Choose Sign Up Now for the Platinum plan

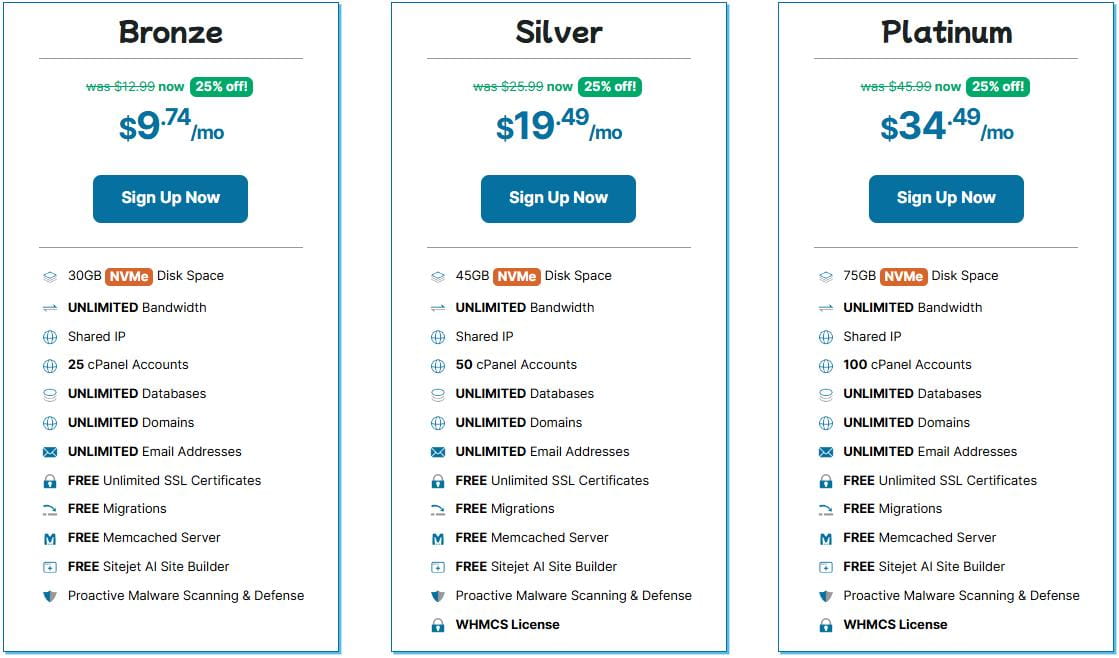pyautogui.click(x=946, y=198)
